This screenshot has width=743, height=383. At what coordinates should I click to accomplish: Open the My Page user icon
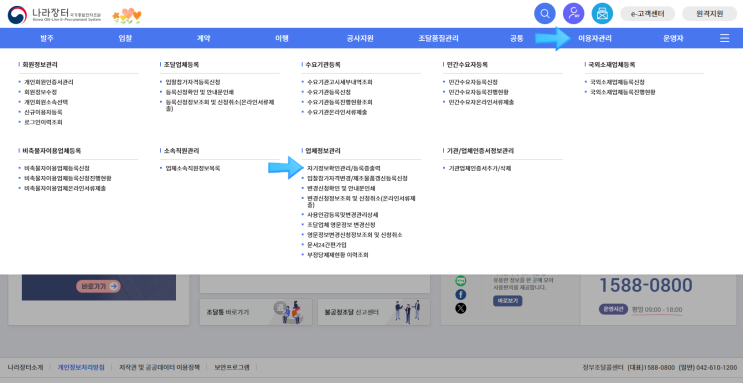click(x=573, y=13)
